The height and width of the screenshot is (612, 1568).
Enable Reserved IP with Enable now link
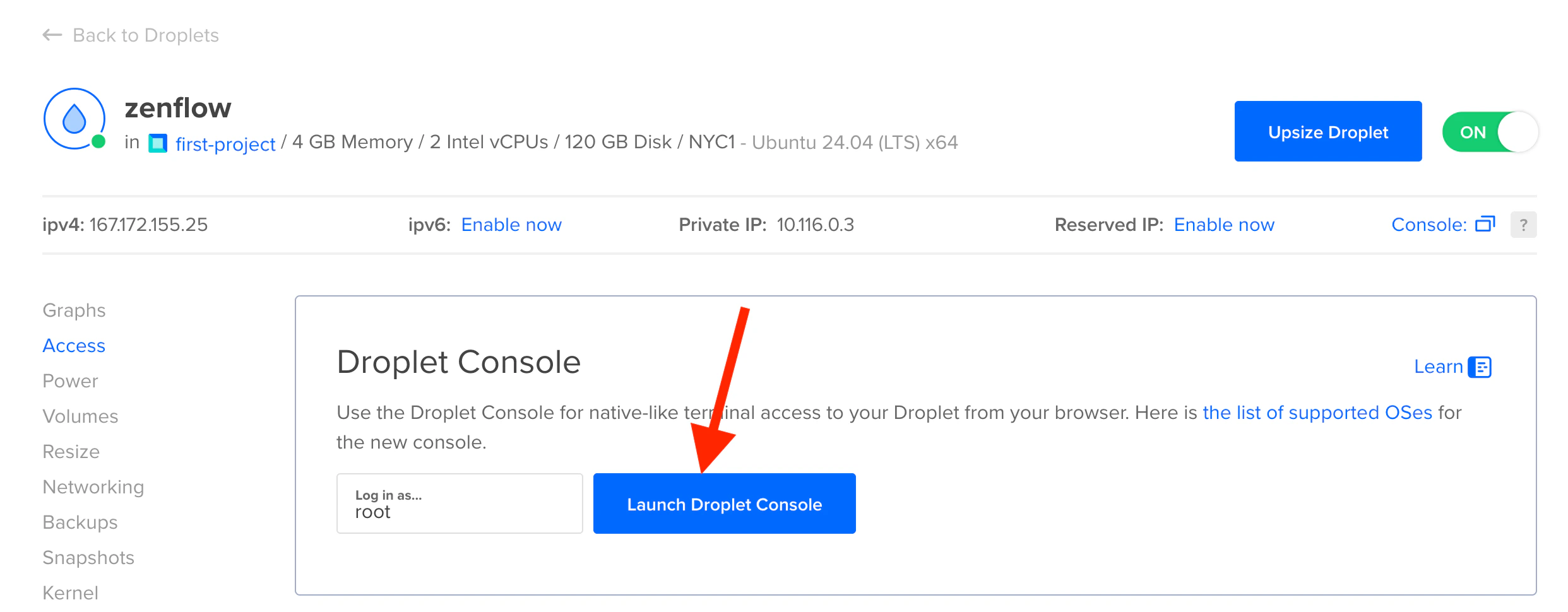[x=1224, y=225]
